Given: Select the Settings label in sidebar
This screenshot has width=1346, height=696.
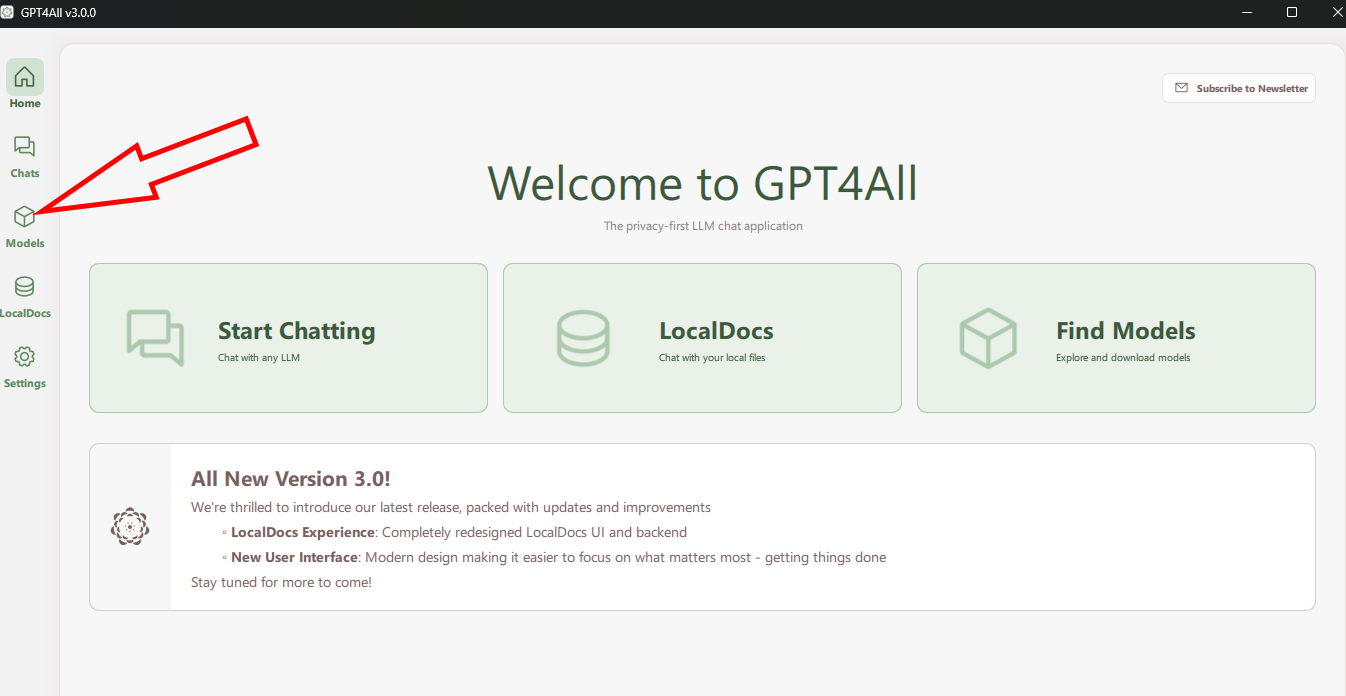Looking at the screenshot, I should click(25, 384).
